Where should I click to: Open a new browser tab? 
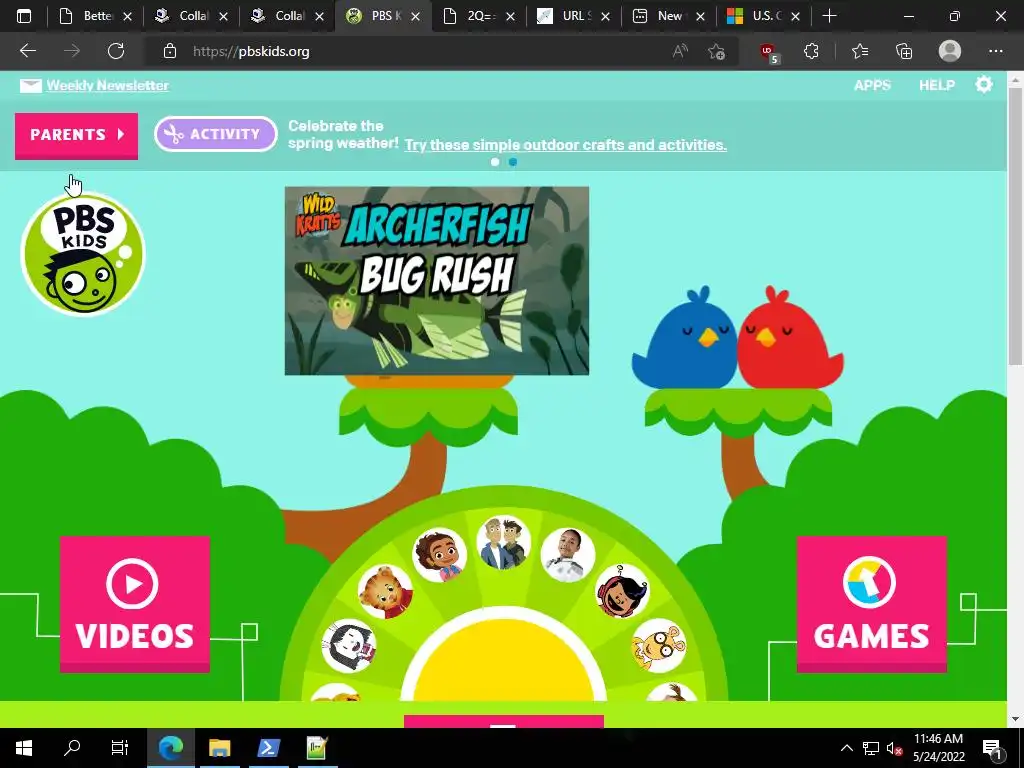829,16
